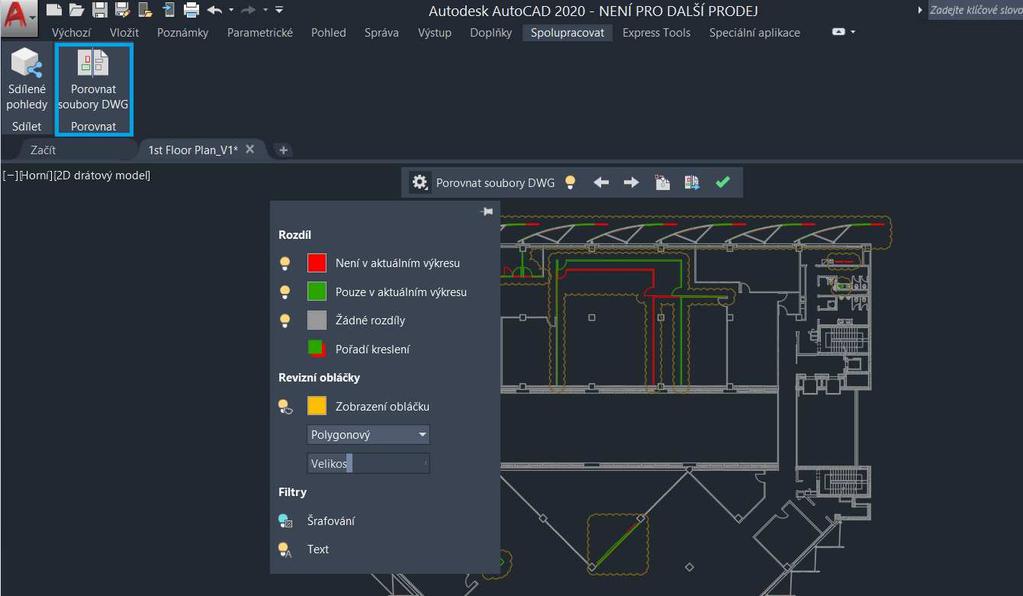1023x596 pixels.
Task: Go to next difference arrow
Action: click(631, 183)
